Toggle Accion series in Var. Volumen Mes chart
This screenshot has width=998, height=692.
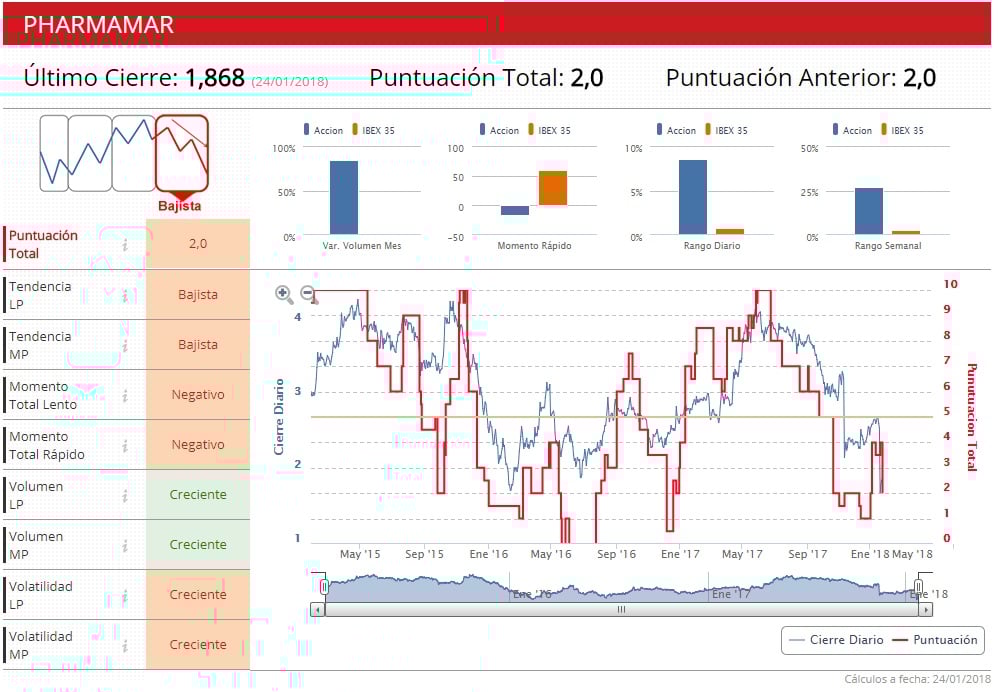point(323,130)
